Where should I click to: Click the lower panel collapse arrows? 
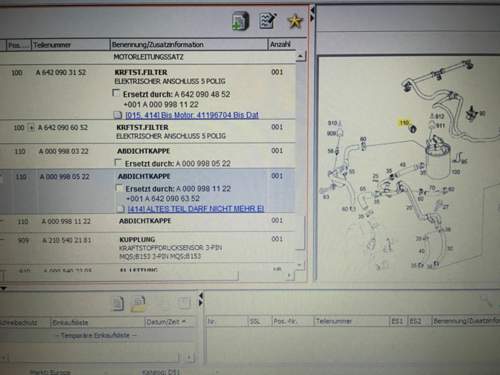point(200,299)
